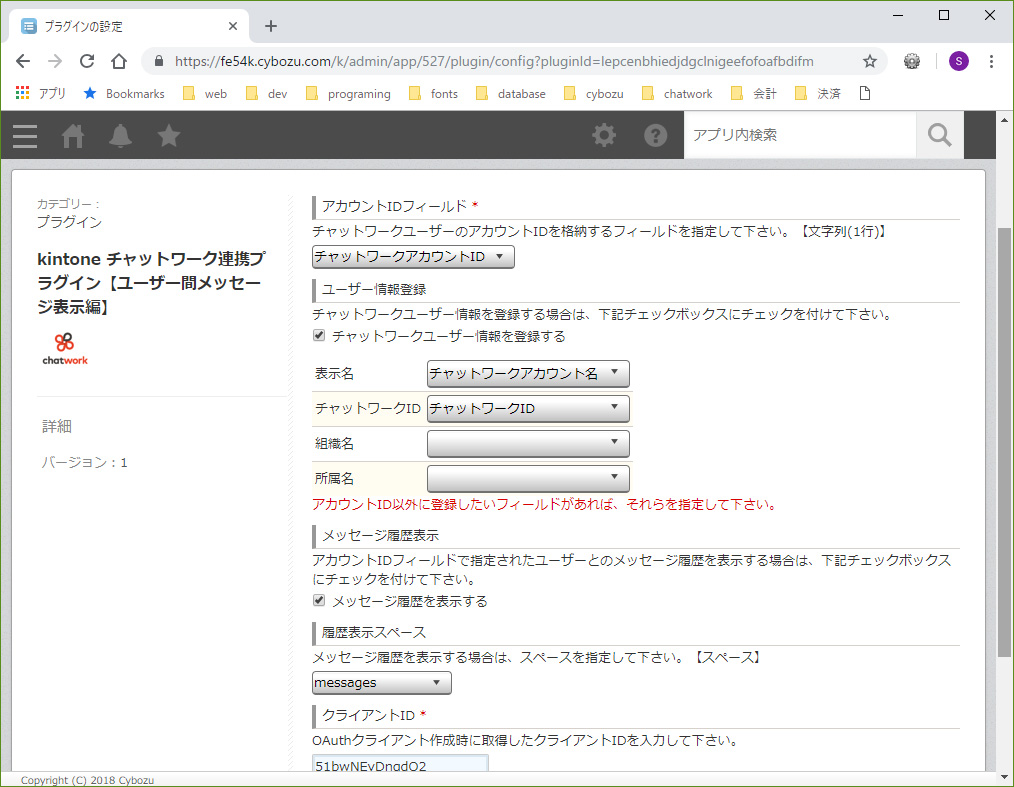Click the page vertical scrollbar thumb
Image resolution: width=1014 pixels, height=787 pixels.
pos(1004,443)
